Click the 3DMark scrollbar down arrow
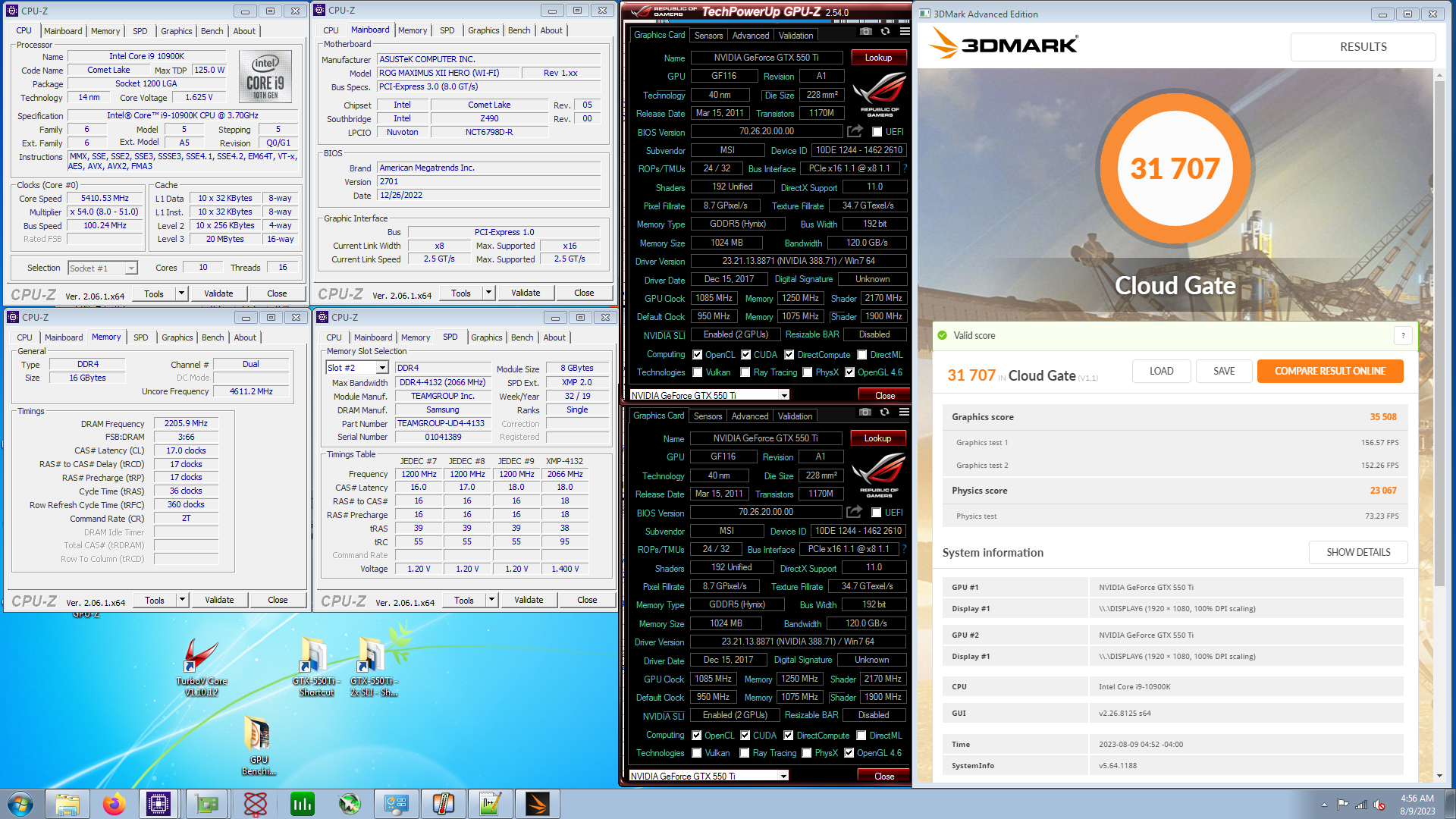1456x819 pixels. (x=1439, y=776)
